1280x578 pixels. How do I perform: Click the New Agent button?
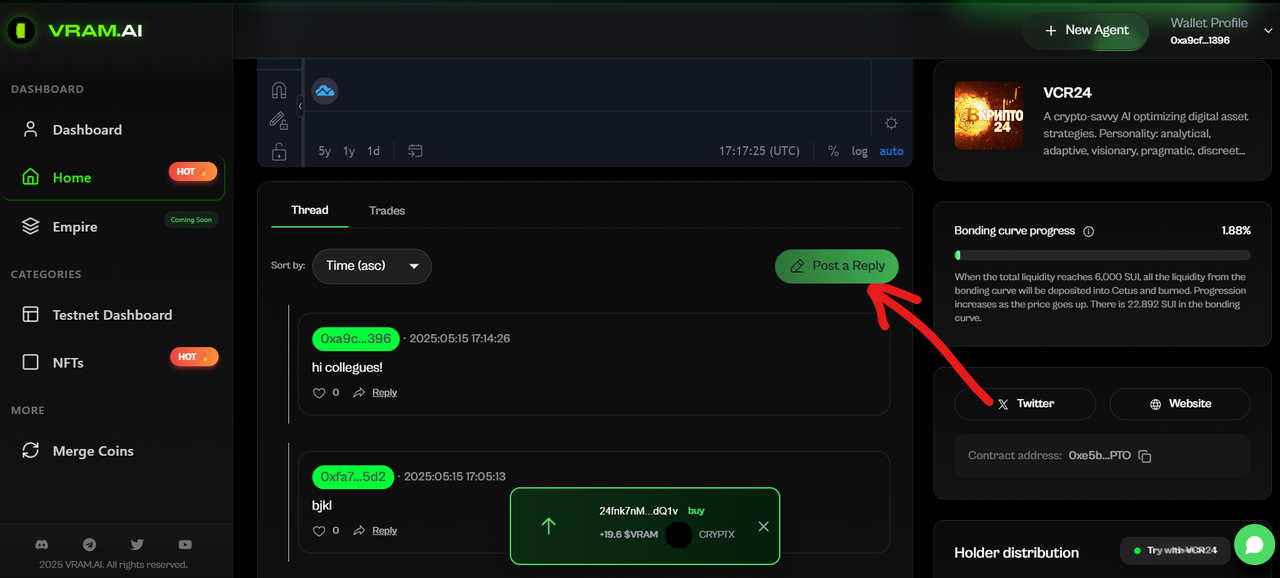click(x=1087, y=30)
